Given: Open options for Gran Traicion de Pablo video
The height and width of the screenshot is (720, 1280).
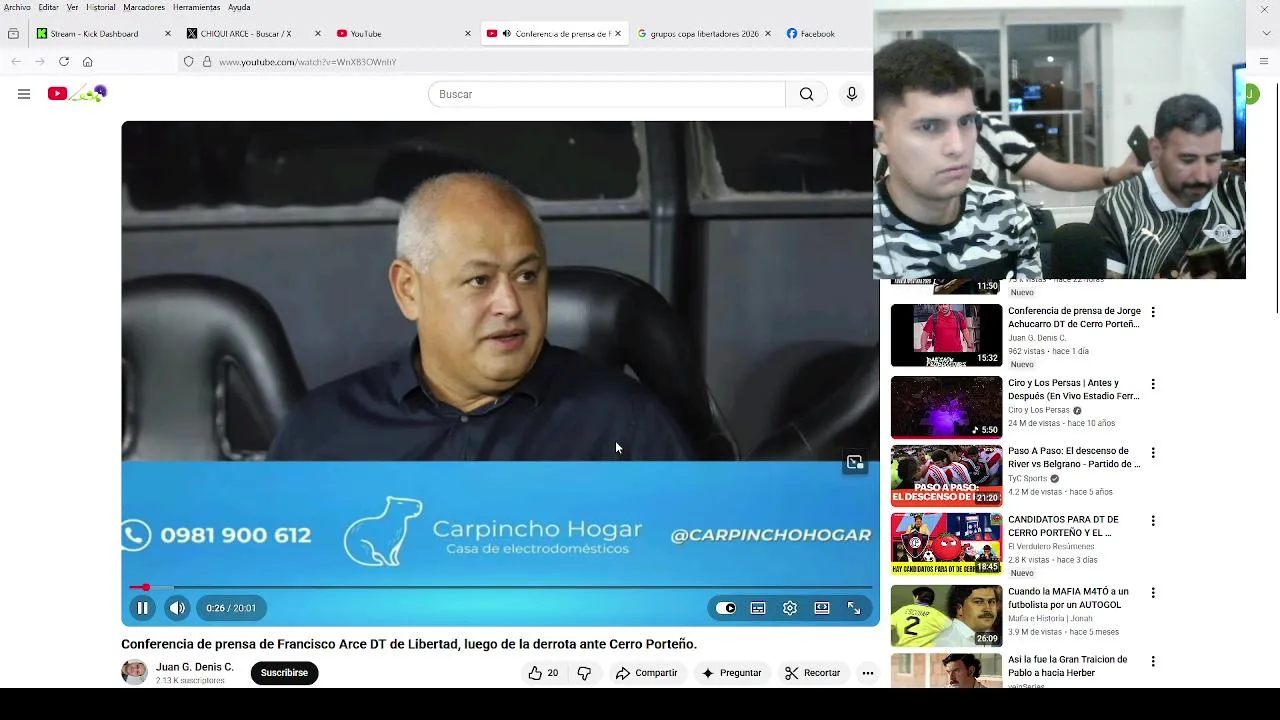Looking at the screenshot, I should click(1153, 661).
